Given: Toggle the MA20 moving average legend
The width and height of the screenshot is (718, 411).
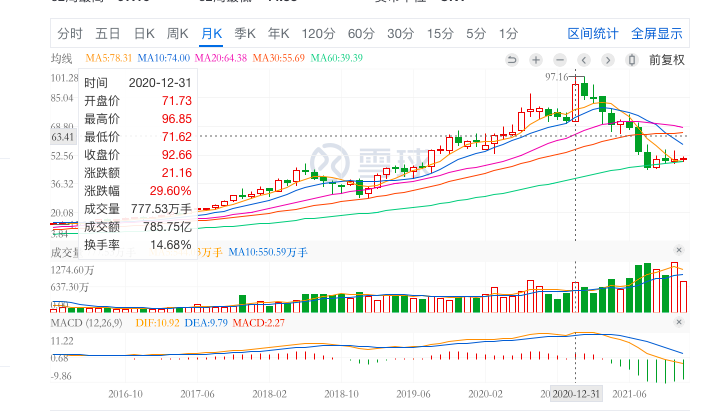Looking at the screenshot, I should coord(219,60).
